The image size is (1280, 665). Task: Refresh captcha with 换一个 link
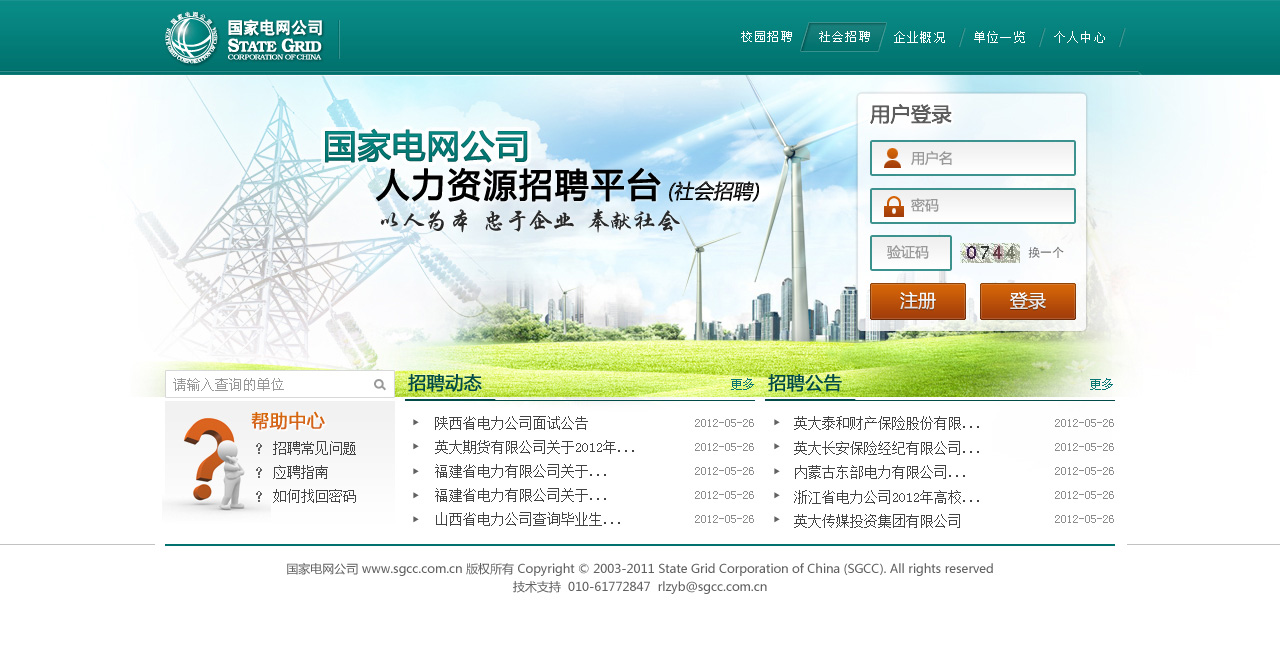pos(1046,253)
